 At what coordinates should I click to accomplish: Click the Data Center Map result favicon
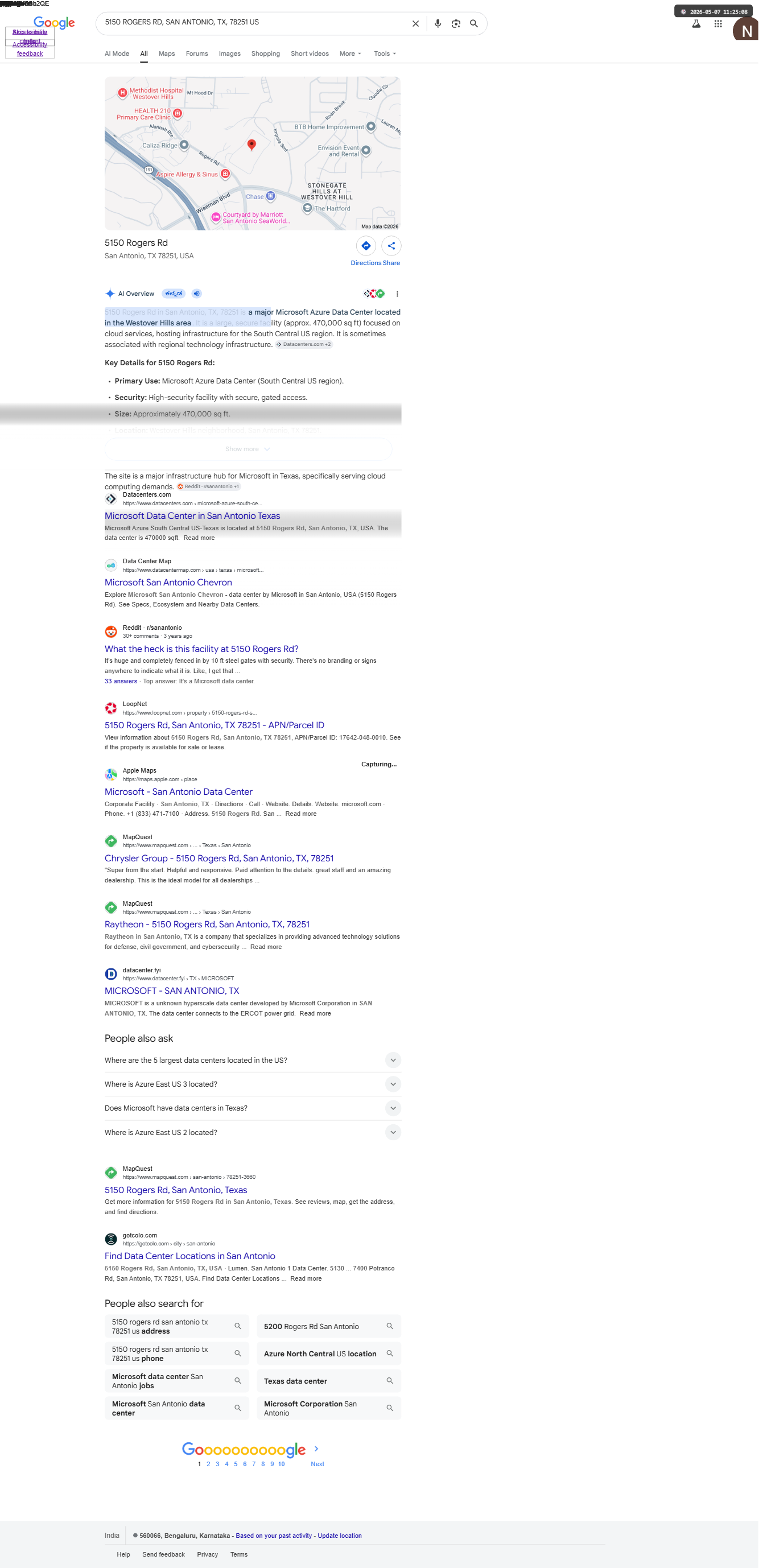(111, 566)
